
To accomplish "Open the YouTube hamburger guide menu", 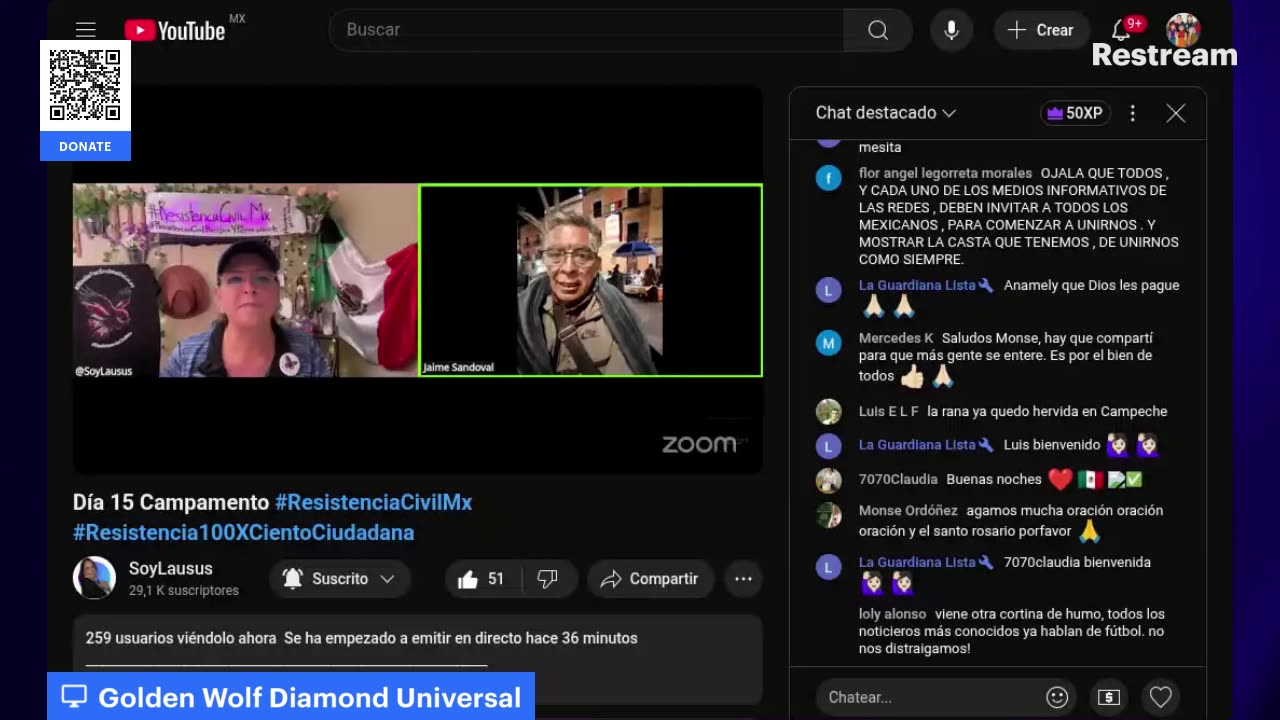I will (86, 30).
